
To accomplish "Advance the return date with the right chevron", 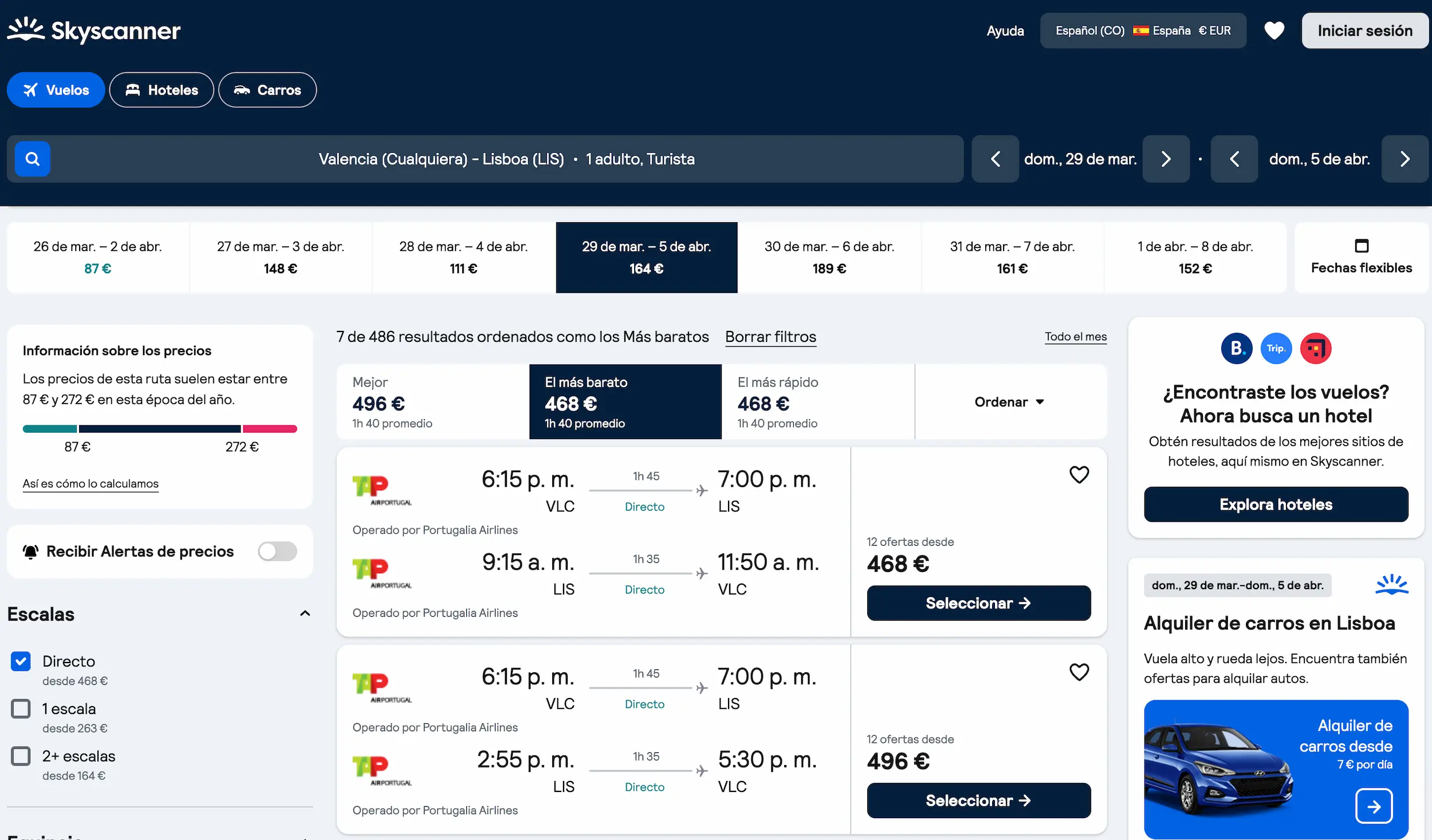I will coord(1404,159).
